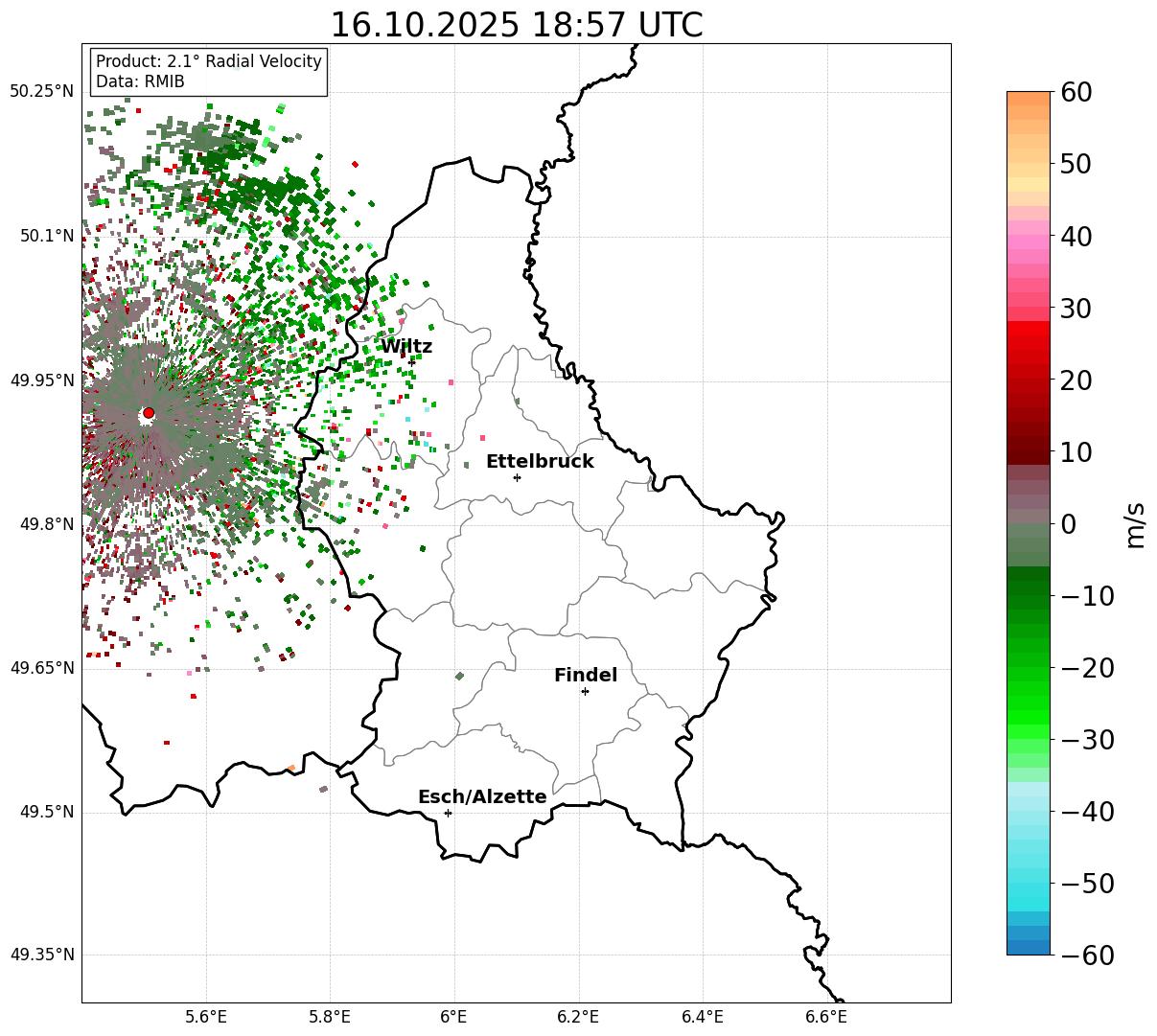Click the Findel station cross marker
The height and width of the screenshot is (1036, 1157).
tap(585, 691)
